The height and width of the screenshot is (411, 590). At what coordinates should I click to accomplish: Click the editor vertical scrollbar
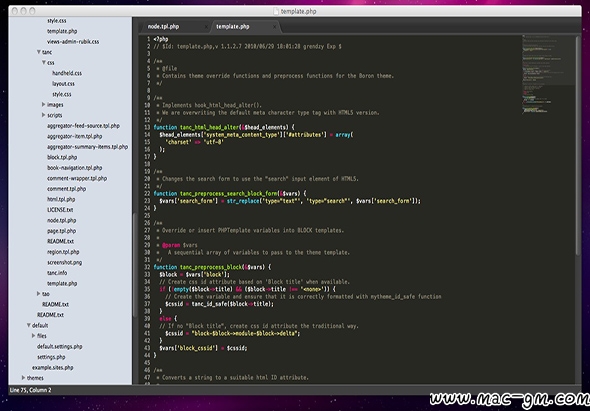[578, 146]
